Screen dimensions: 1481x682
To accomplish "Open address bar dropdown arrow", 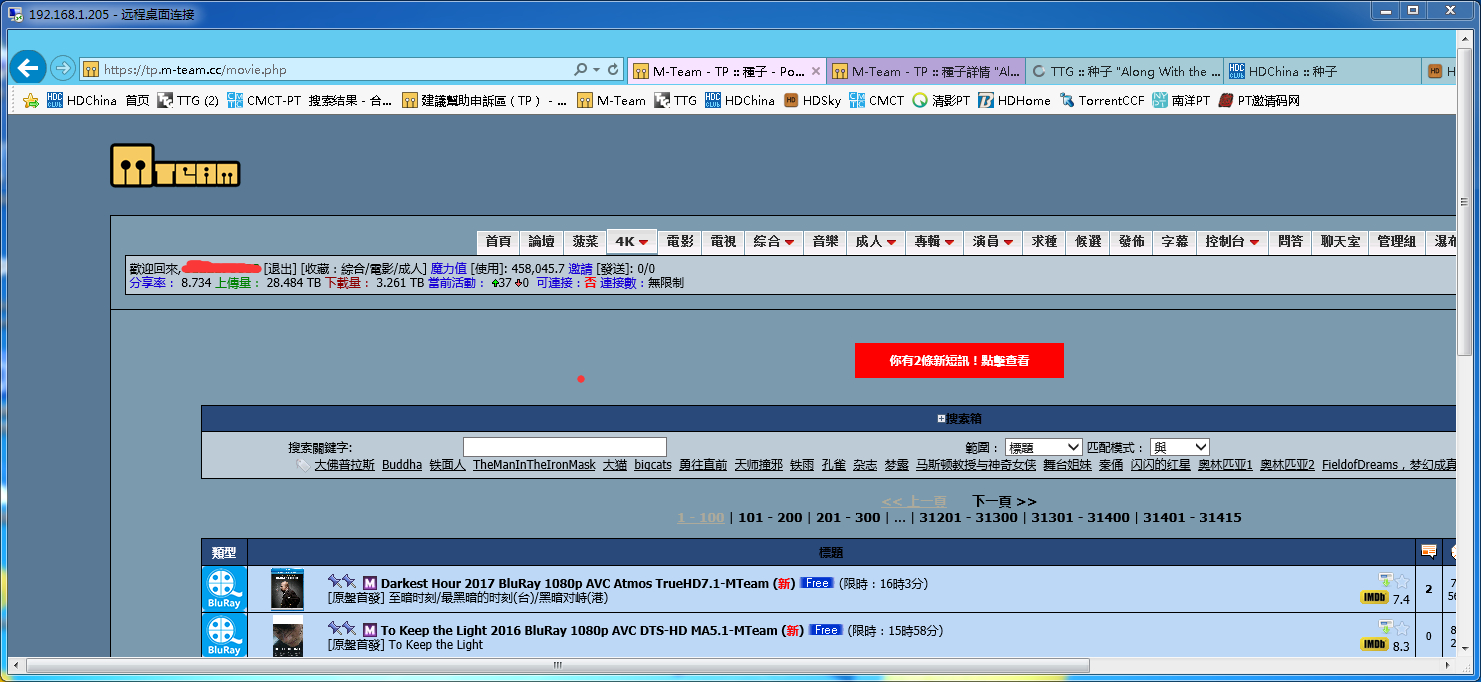I will 597,70.
